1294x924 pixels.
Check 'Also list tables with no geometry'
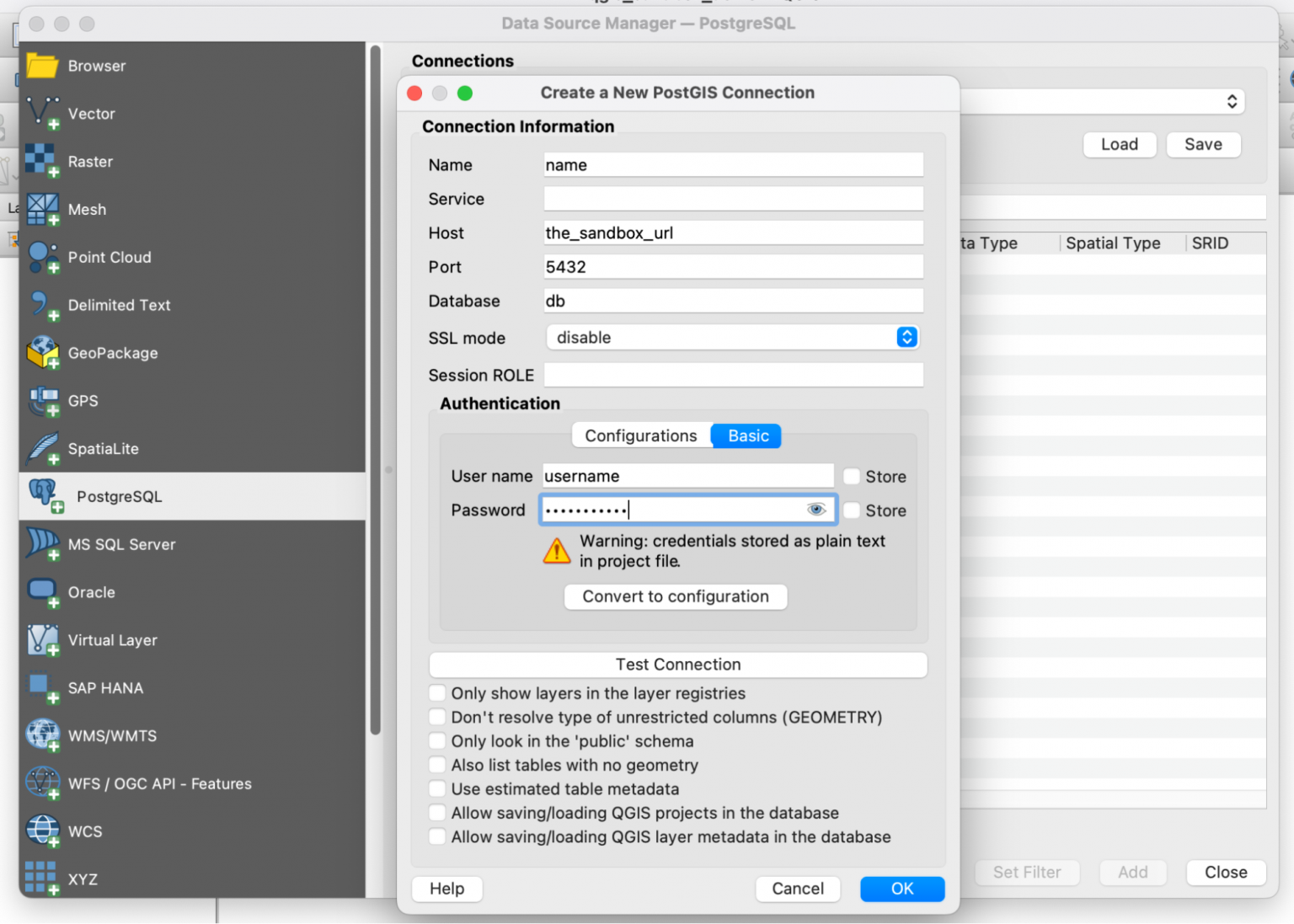(x=437, y=765)
